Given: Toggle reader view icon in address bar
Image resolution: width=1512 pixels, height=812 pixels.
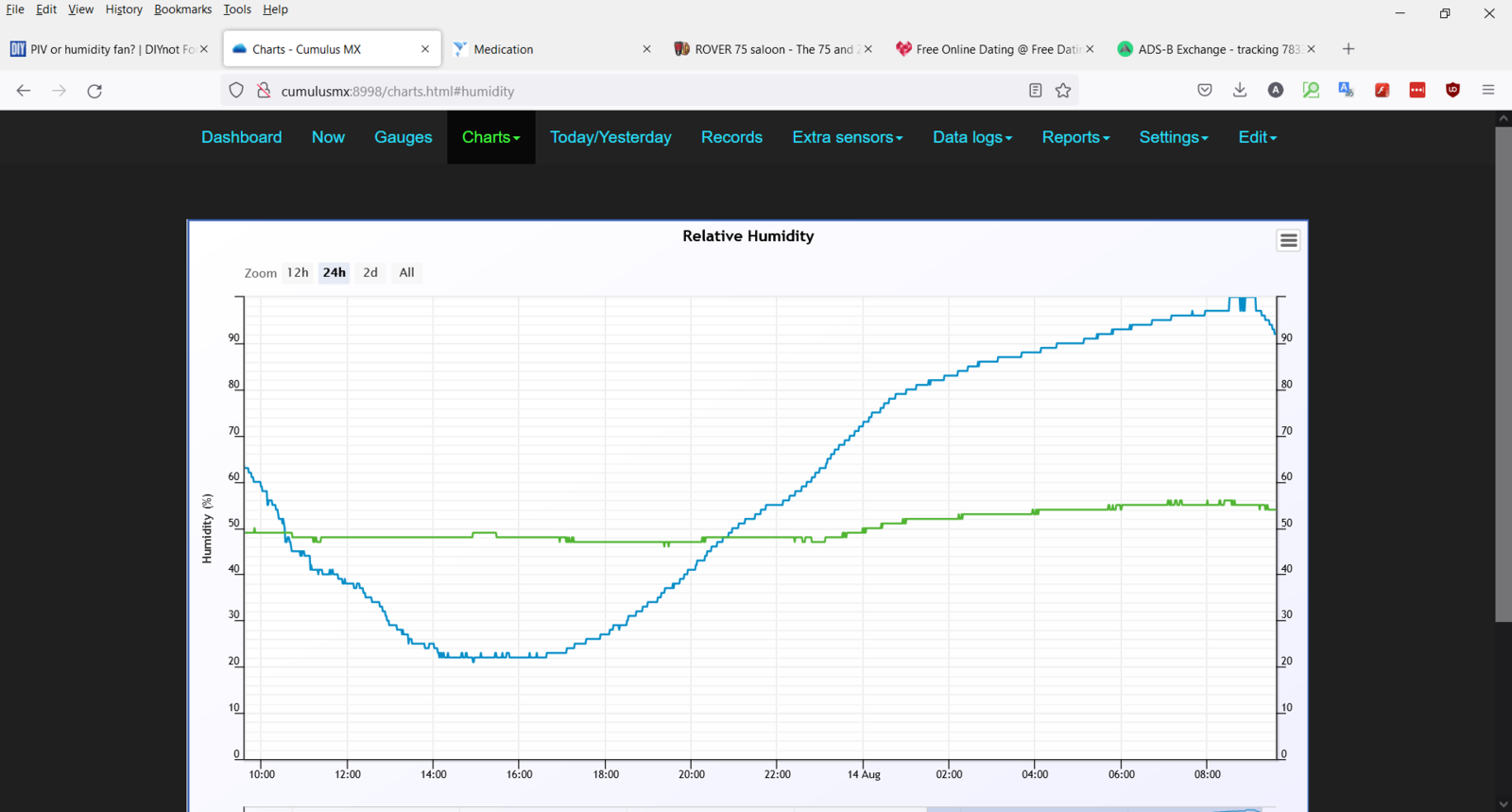Looking at the screenshot, I should (x=1035, y=91).
